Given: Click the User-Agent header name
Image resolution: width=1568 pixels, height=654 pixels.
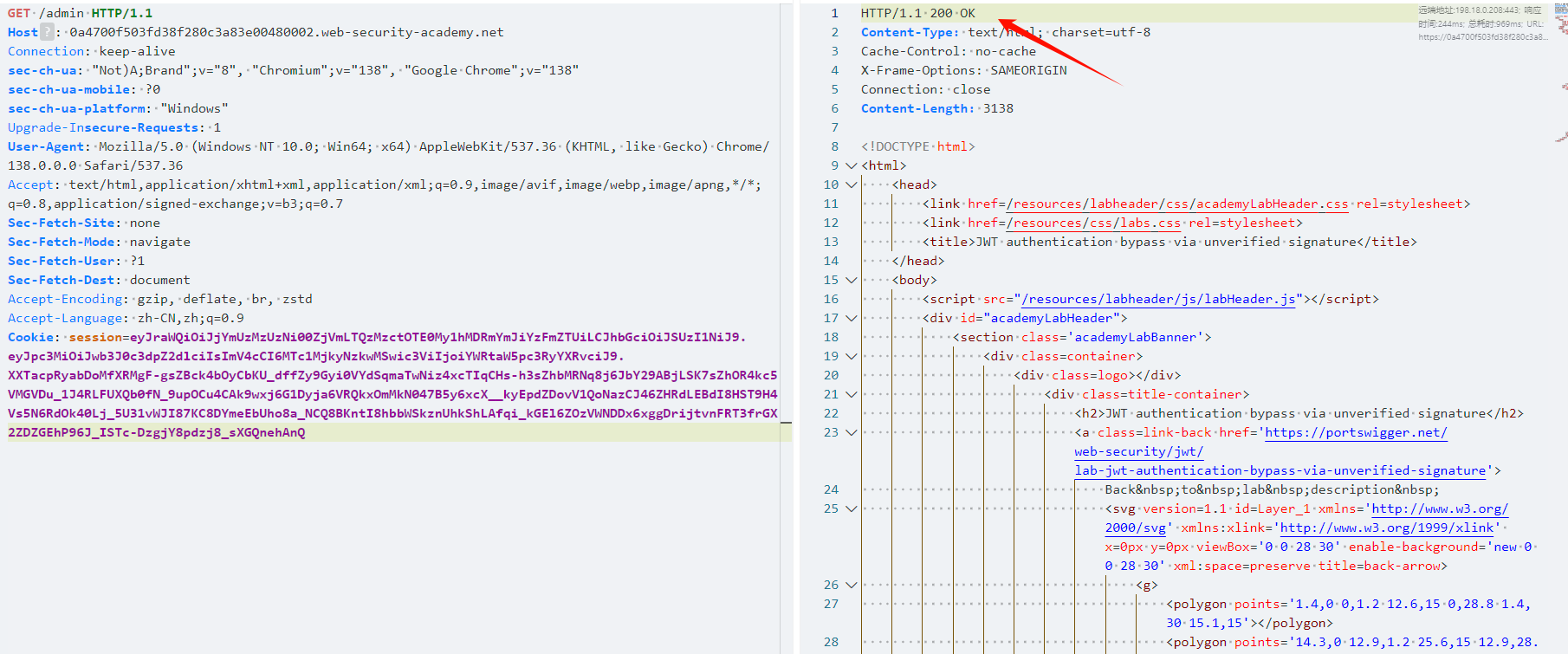Looking at the screenshot, I should [46, 146].
